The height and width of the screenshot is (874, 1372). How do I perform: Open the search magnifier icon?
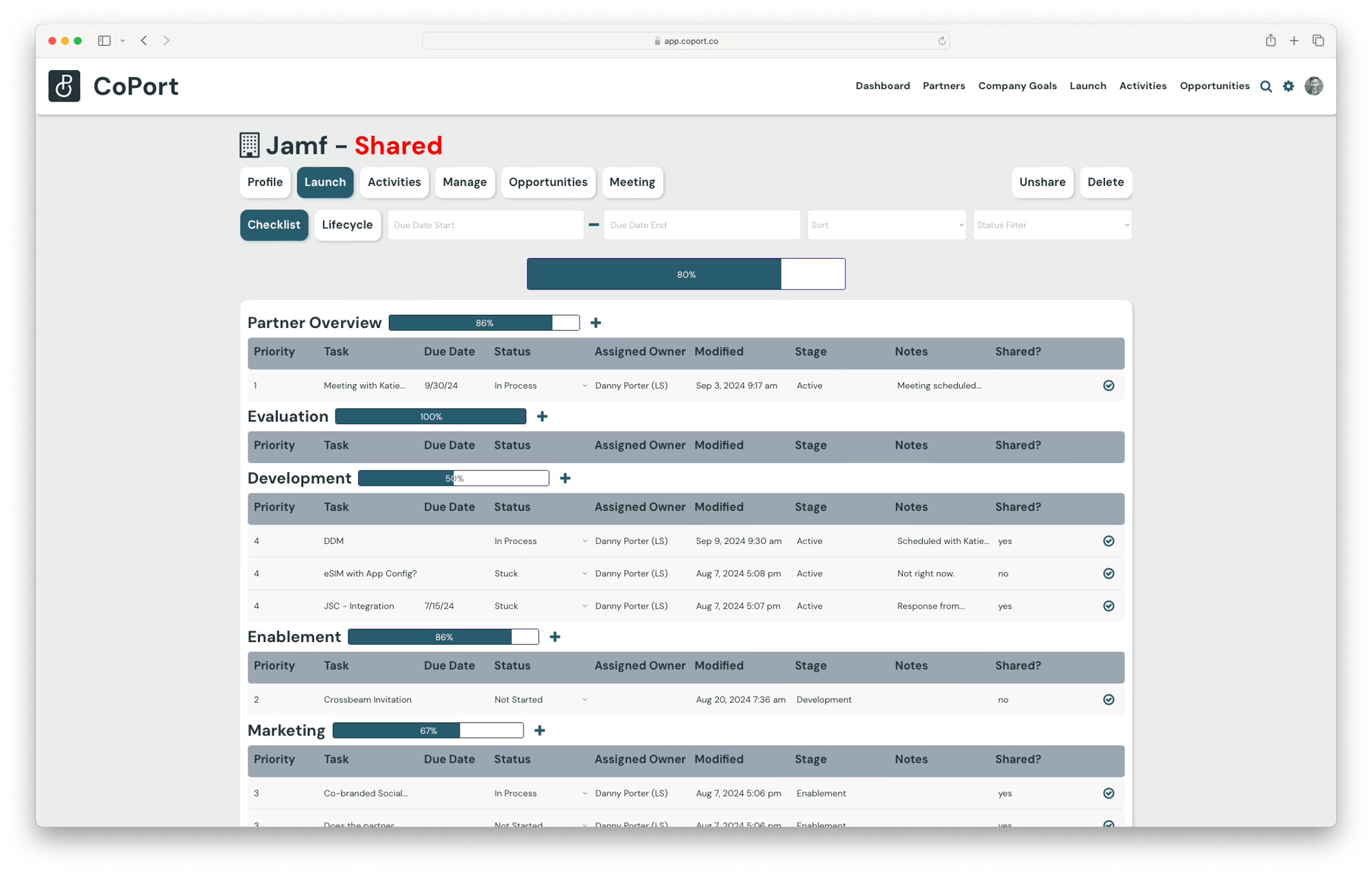(1266, 86)
